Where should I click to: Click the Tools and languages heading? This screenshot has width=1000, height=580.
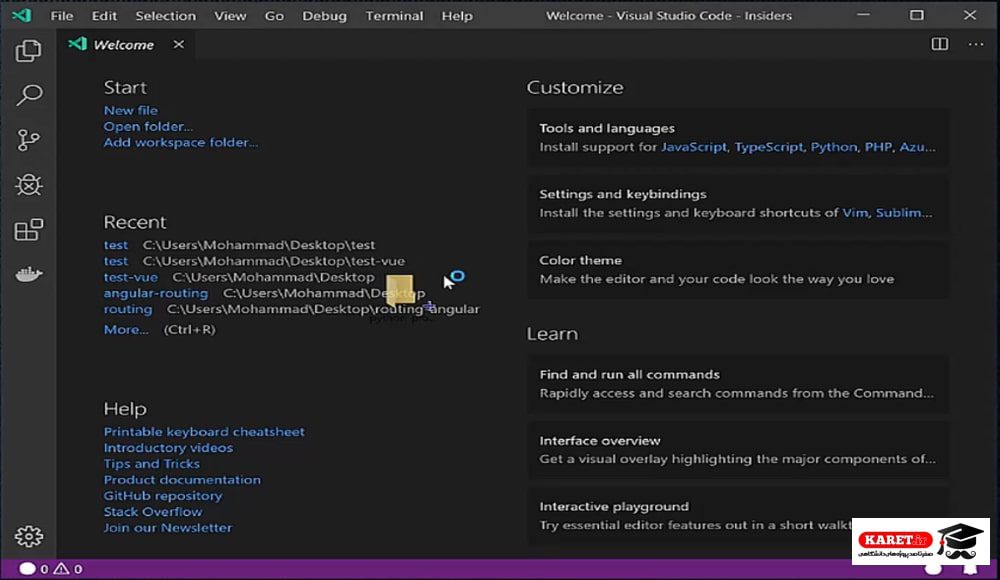click(607, 128)
